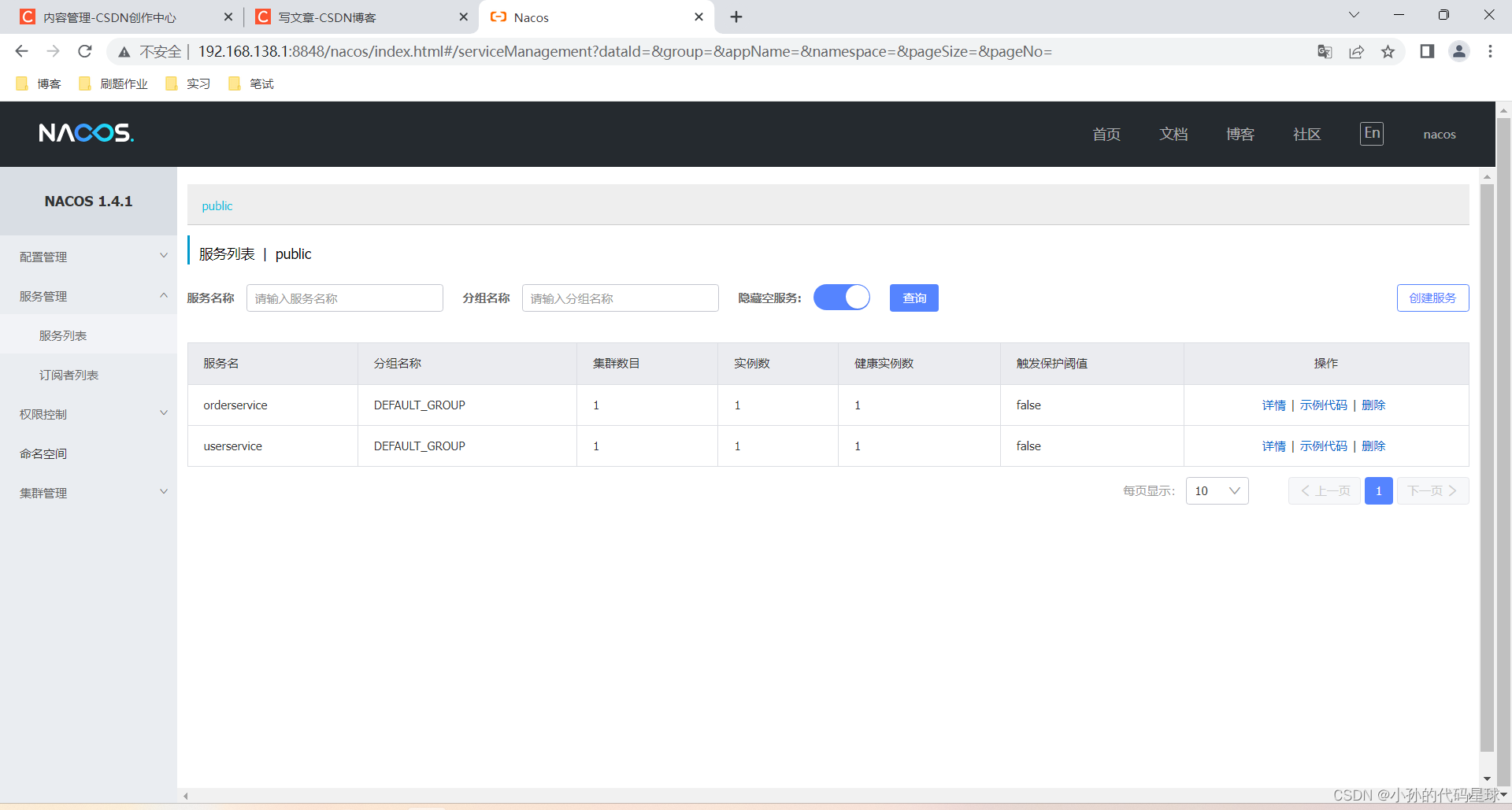Screen dimensions: 1512x810
Task: Open the tab search chevron
Action: 1354,15
